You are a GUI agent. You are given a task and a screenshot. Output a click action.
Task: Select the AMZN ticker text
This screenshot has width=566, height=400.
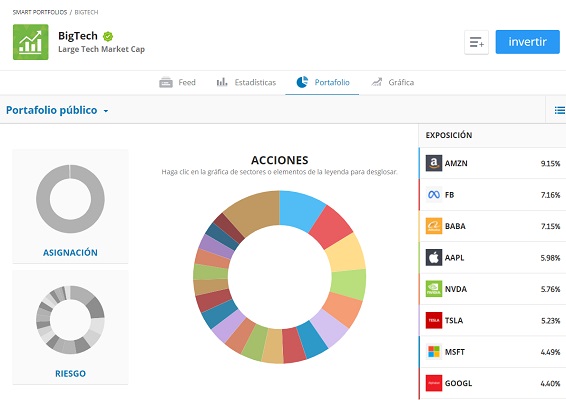(456, 163)
